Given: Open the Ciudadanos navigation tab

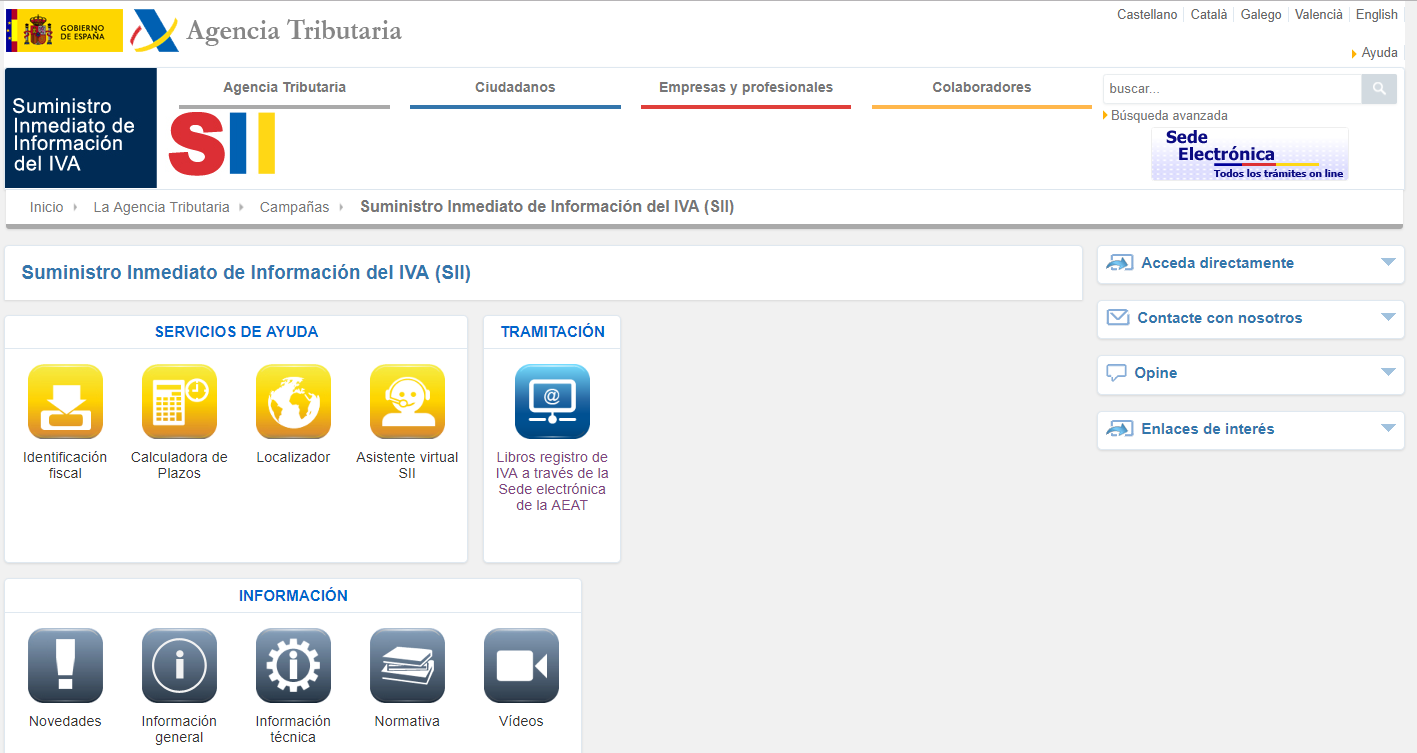Looking at the screenshot, I should point(515,88).
